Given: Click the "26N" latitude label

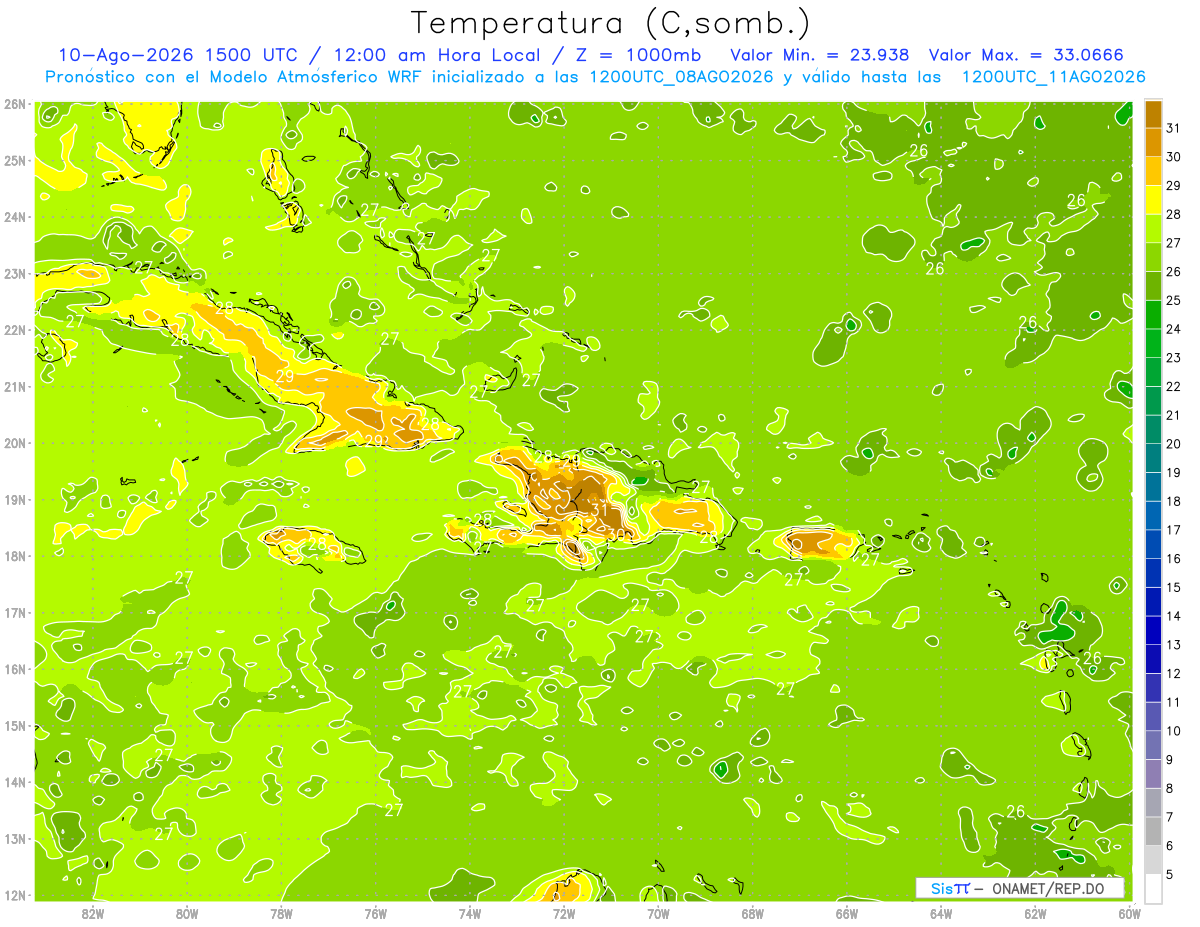Looking at the screenshot, I should coord(15,103).
